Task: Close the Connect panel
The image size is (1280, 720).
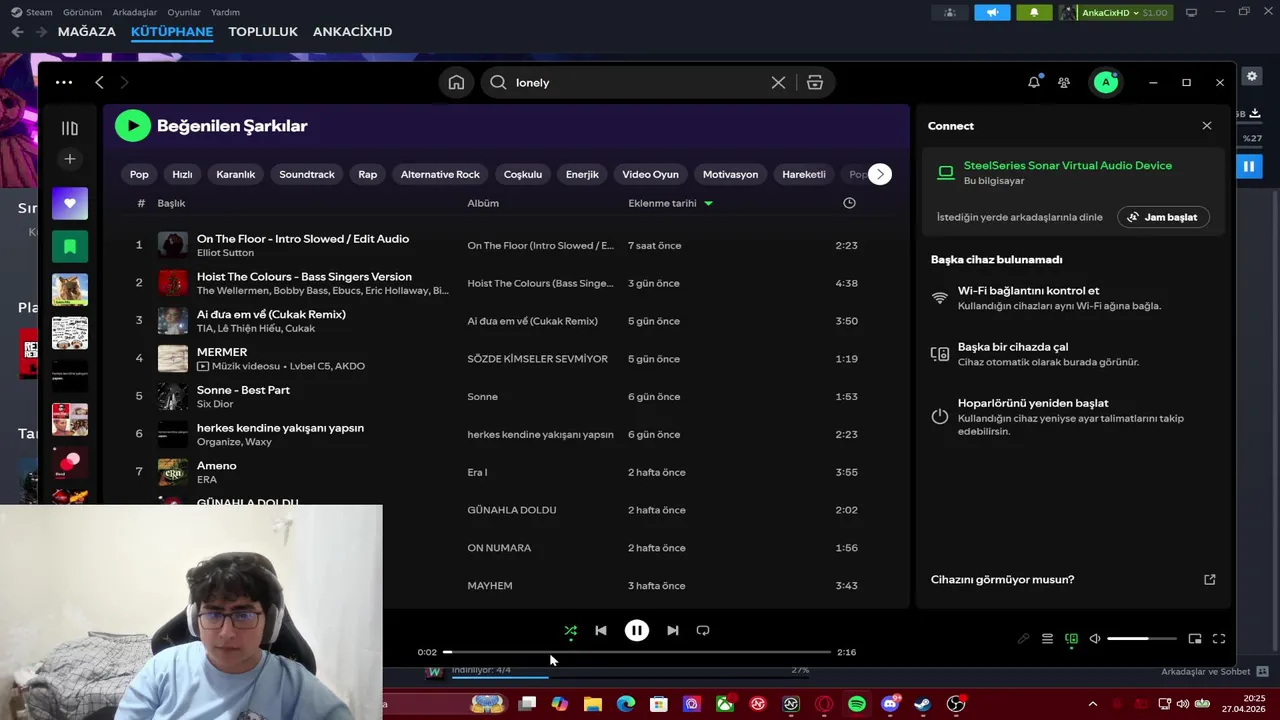Action: tap(1207, 126)
